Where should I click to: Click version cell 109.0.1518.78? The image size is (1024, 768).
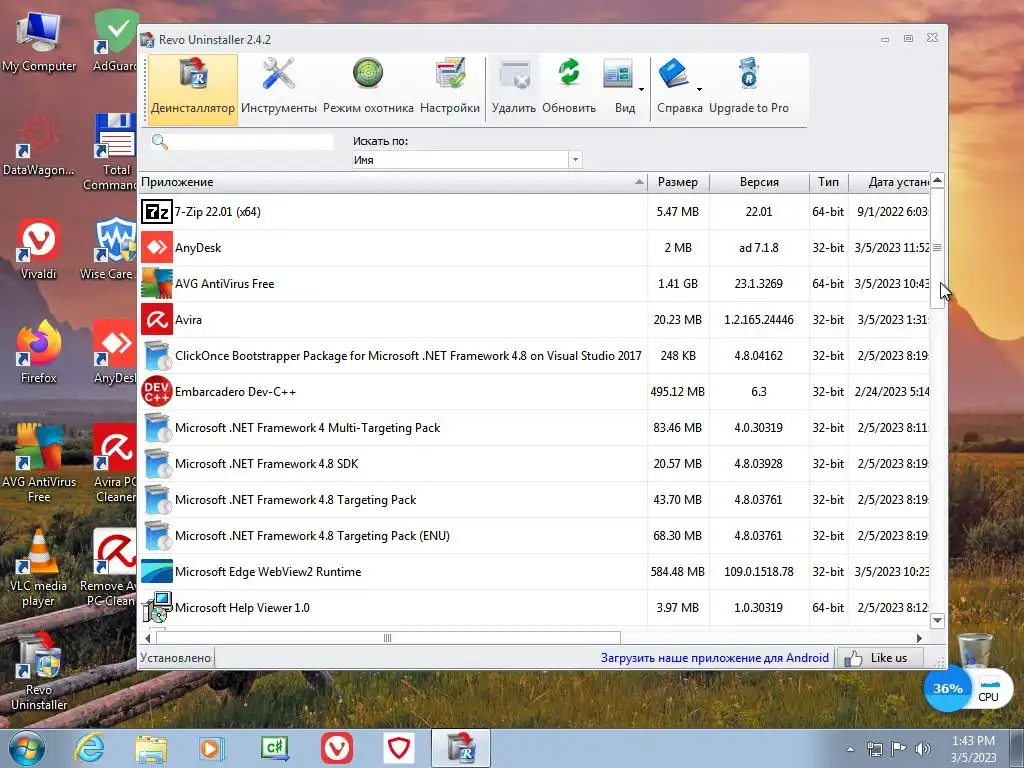click(x=759, y=572)
